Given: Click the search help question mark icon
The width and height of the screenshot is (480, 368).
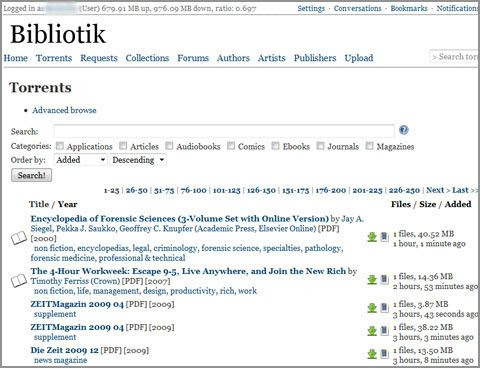Looking at the screenshot, I should click(x=404, y=130).
